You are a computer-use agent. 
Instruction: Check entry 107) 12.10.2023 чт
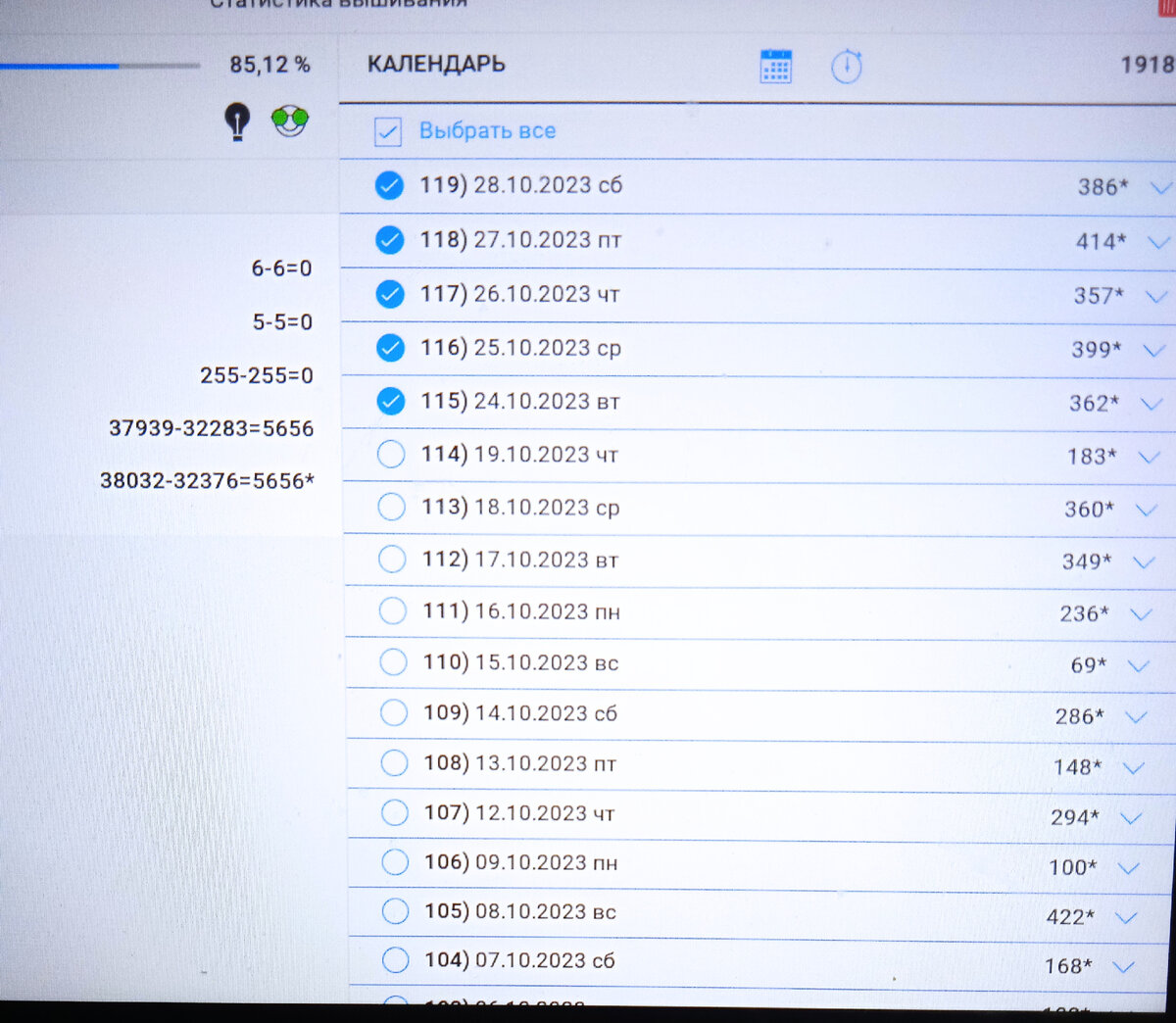point(394,813)
